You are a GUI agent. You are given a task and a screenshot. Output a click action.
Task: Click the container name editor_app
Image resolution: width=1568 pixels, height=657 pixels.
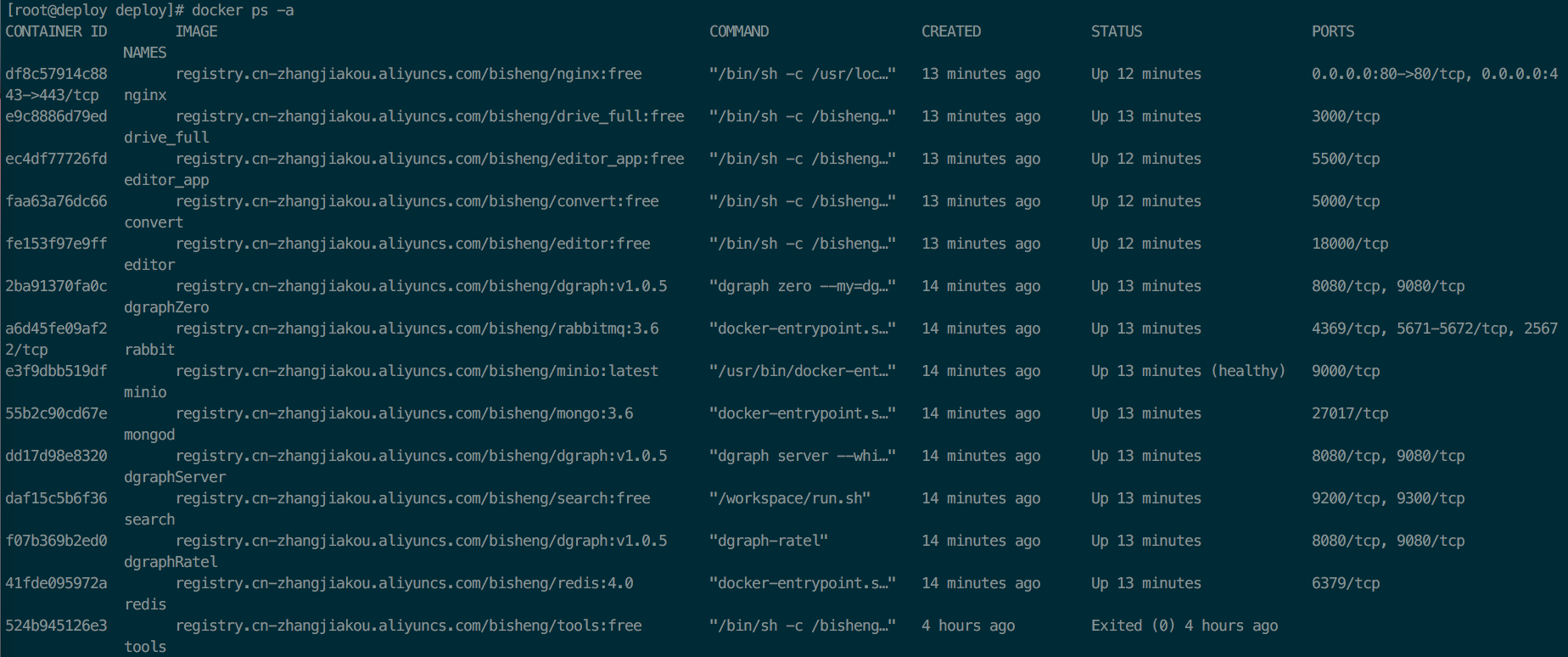click(x=166, y=180)
